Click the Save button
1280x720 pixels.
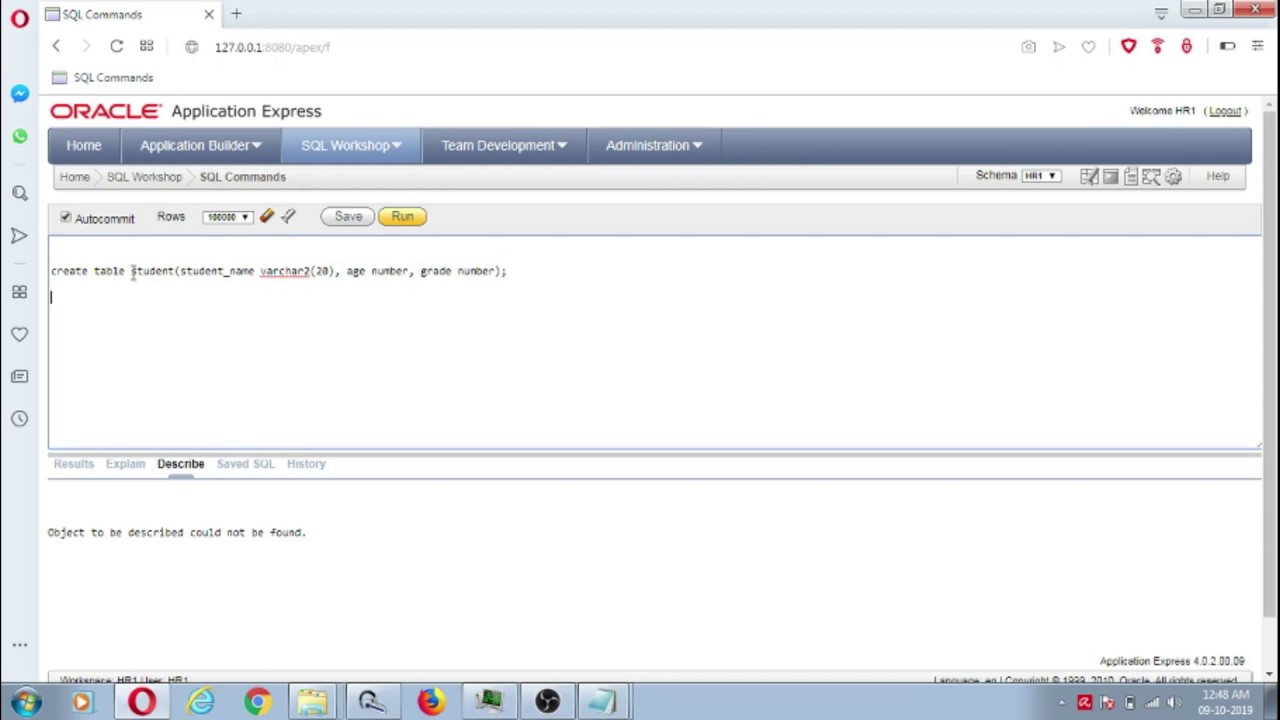click(x=348, y=216)
